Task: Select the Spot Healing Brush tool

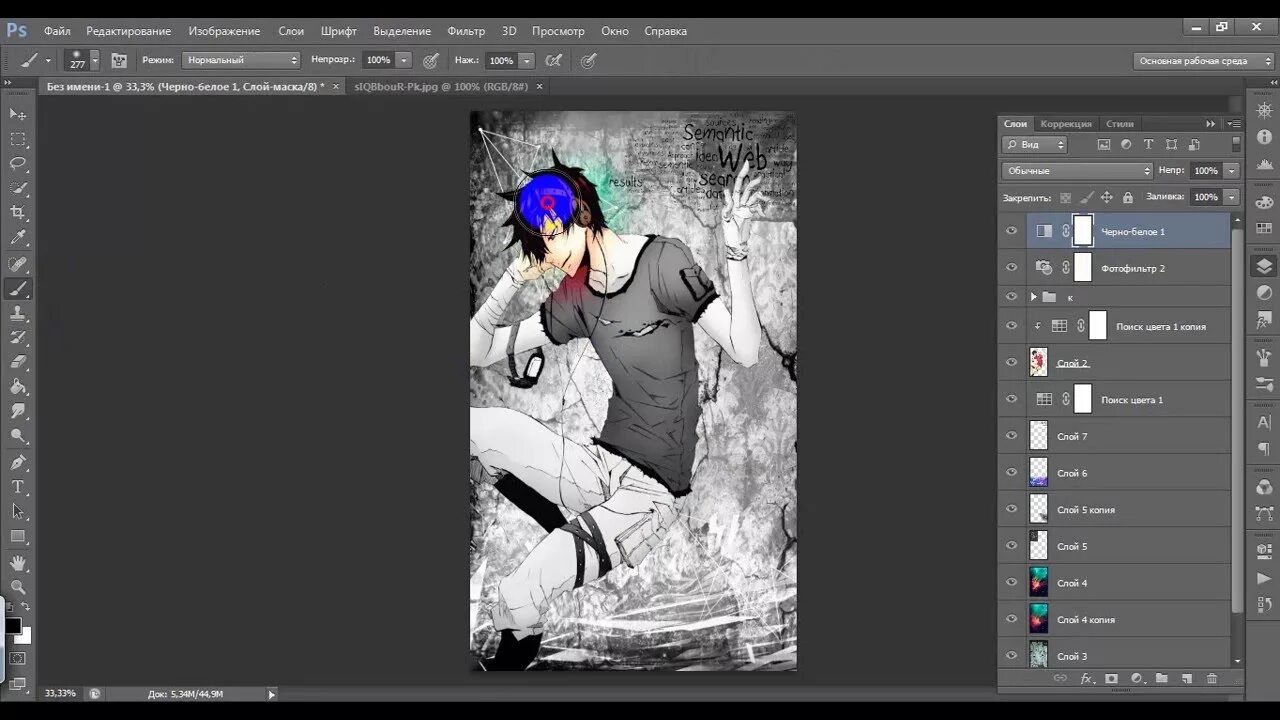Action: [x=18, y=264]
